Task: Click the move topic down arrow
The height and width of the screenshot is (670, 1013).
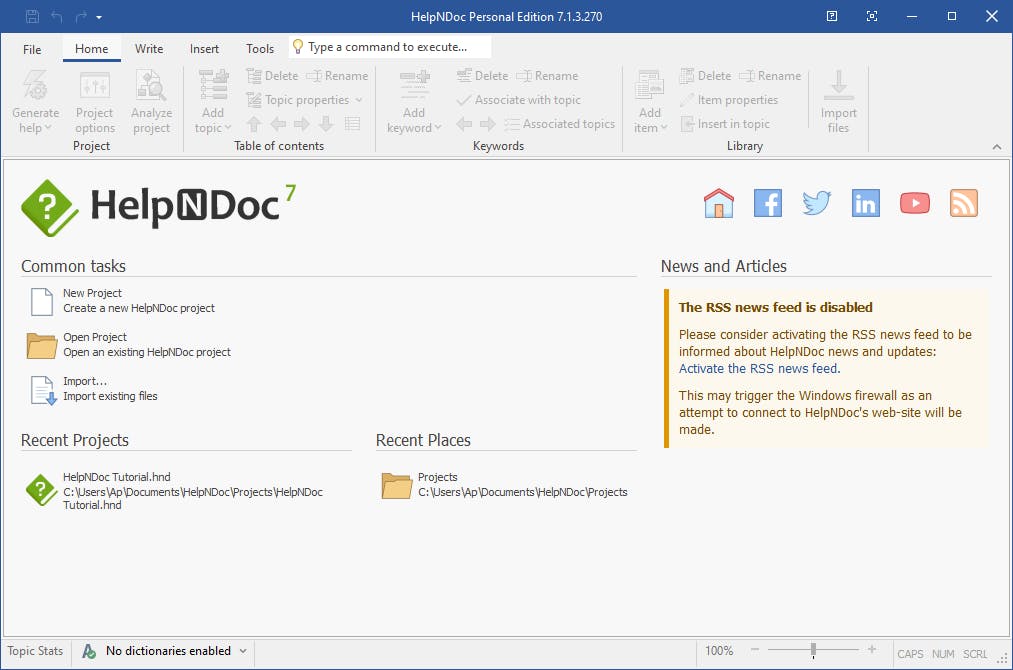Action: pyautogui.click(x=326, y=123)
